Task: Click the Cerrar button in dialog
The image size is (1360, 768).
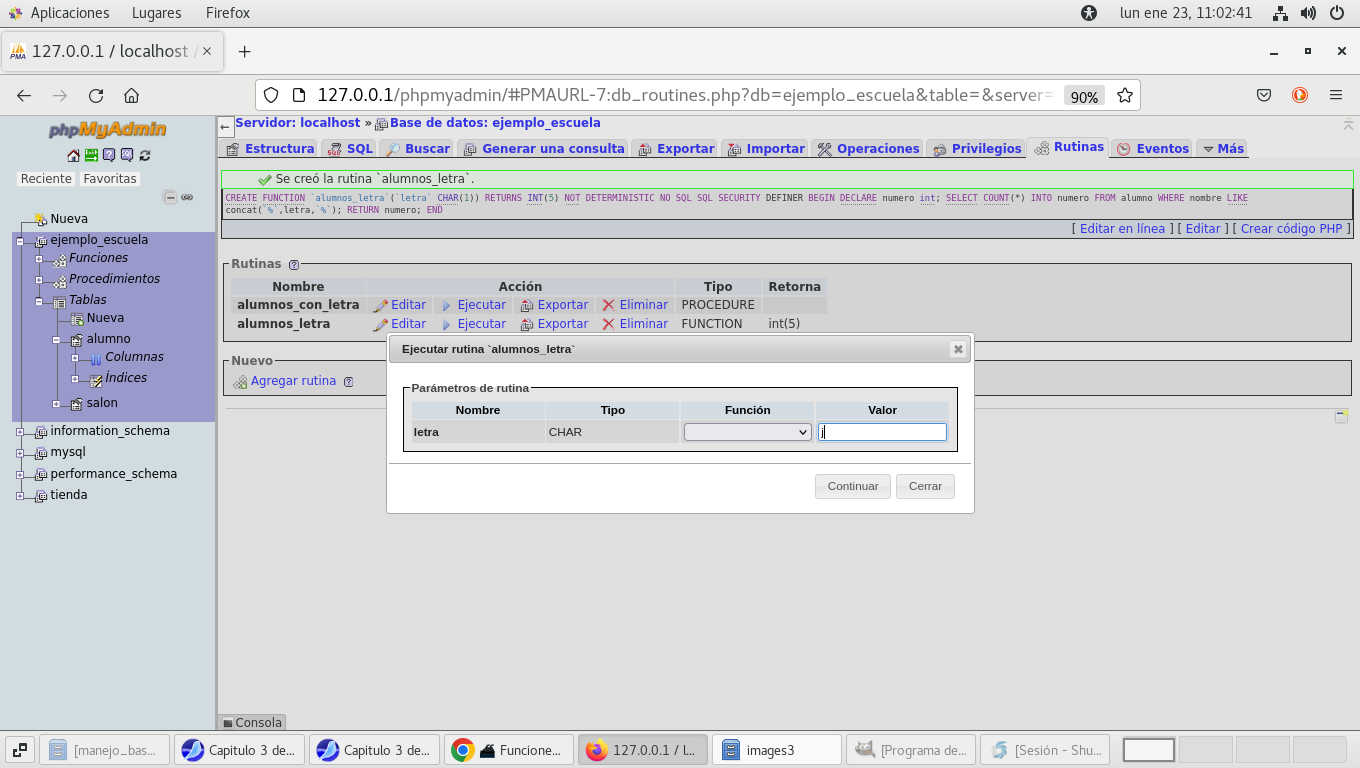Action: pyautogui.click(x=925, y=486)
